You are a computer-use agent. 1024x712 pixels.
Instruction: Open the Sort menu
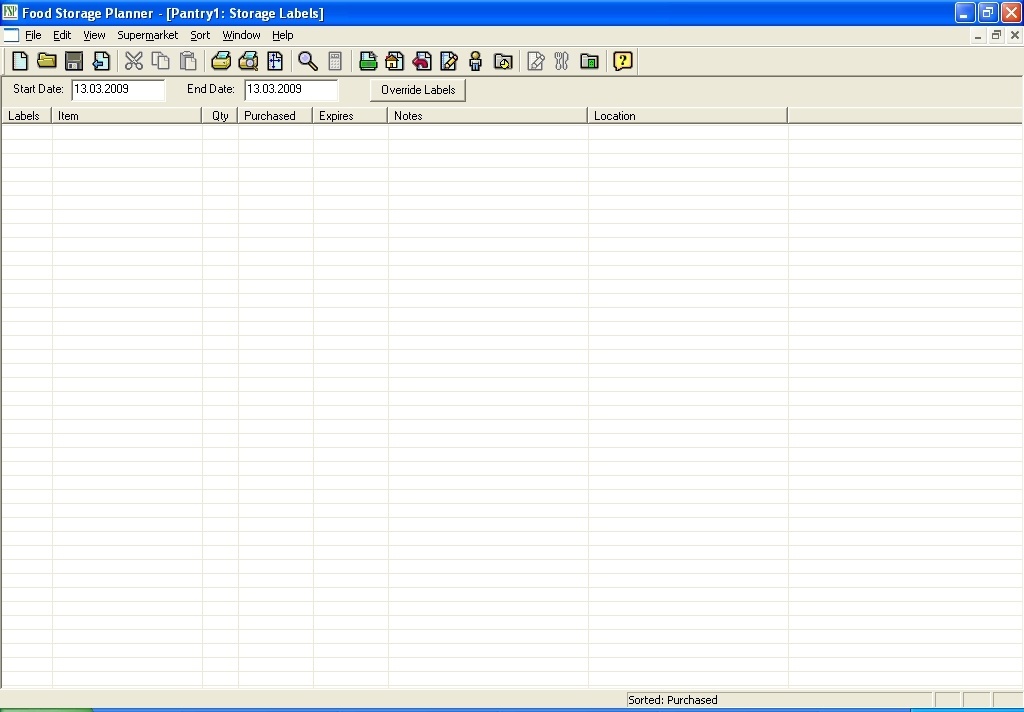tap(199, 35)
